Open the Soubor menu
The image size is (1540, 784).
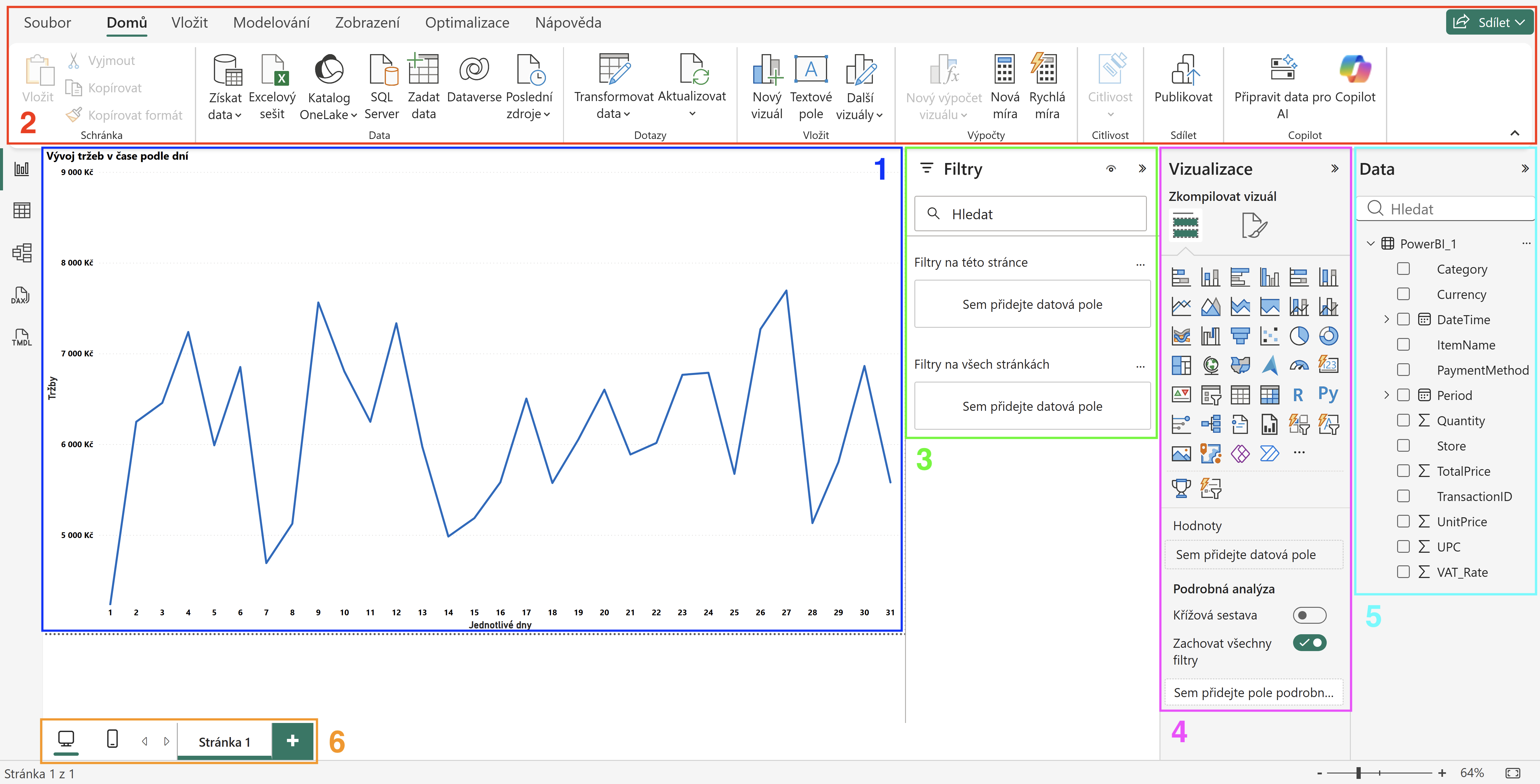click(x=47, y=23)
